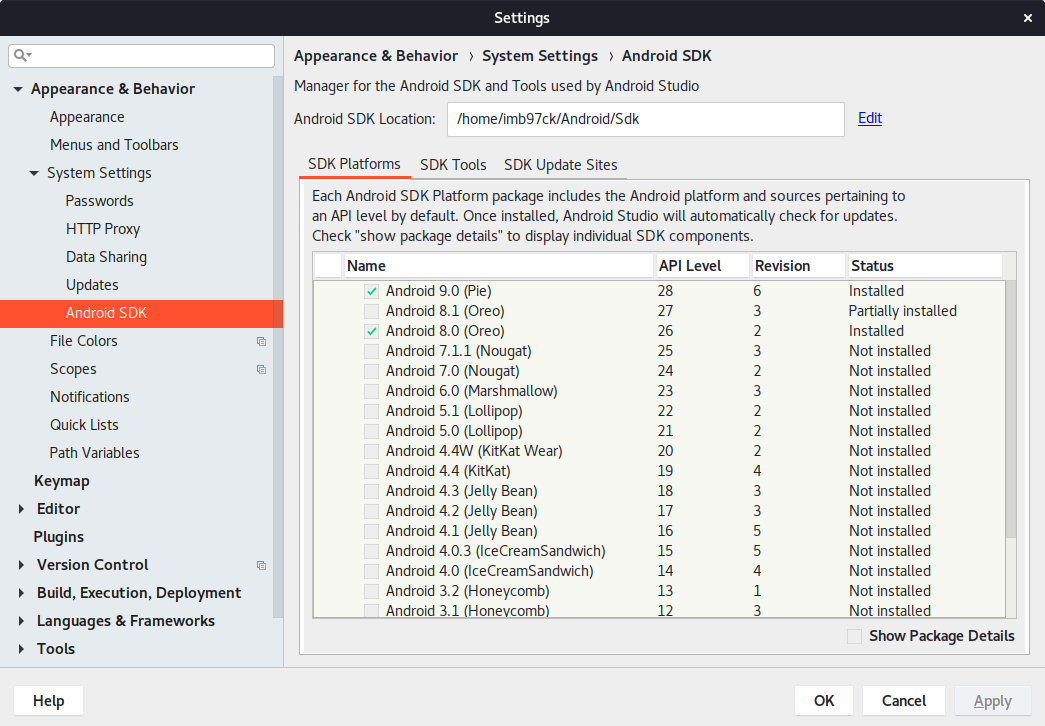Click the project-level icon beside Version Control
The height and width of the screenshot is (726, 1045).
[261, 565]
